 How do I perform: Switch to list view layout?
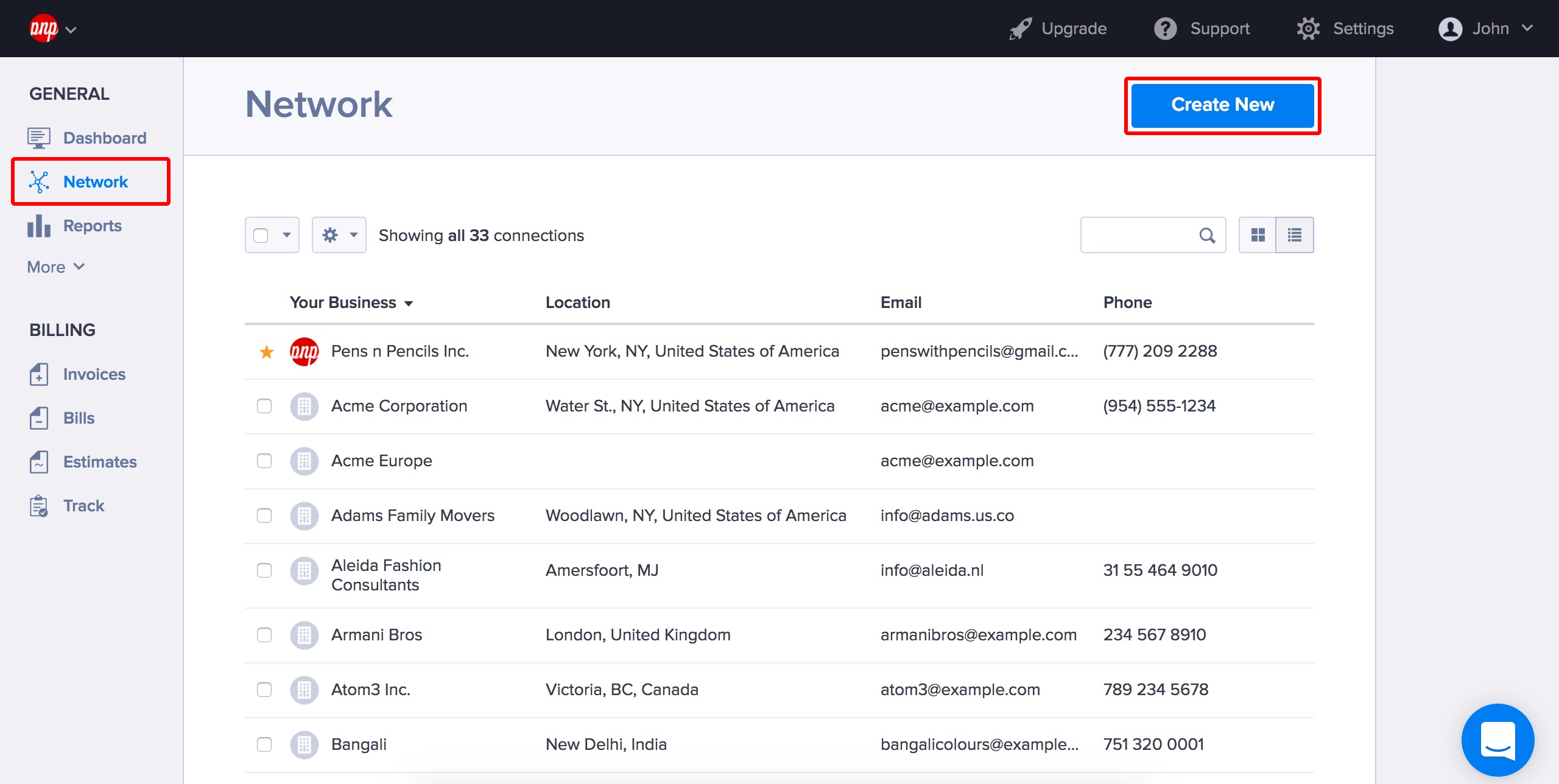(1294, 235)
